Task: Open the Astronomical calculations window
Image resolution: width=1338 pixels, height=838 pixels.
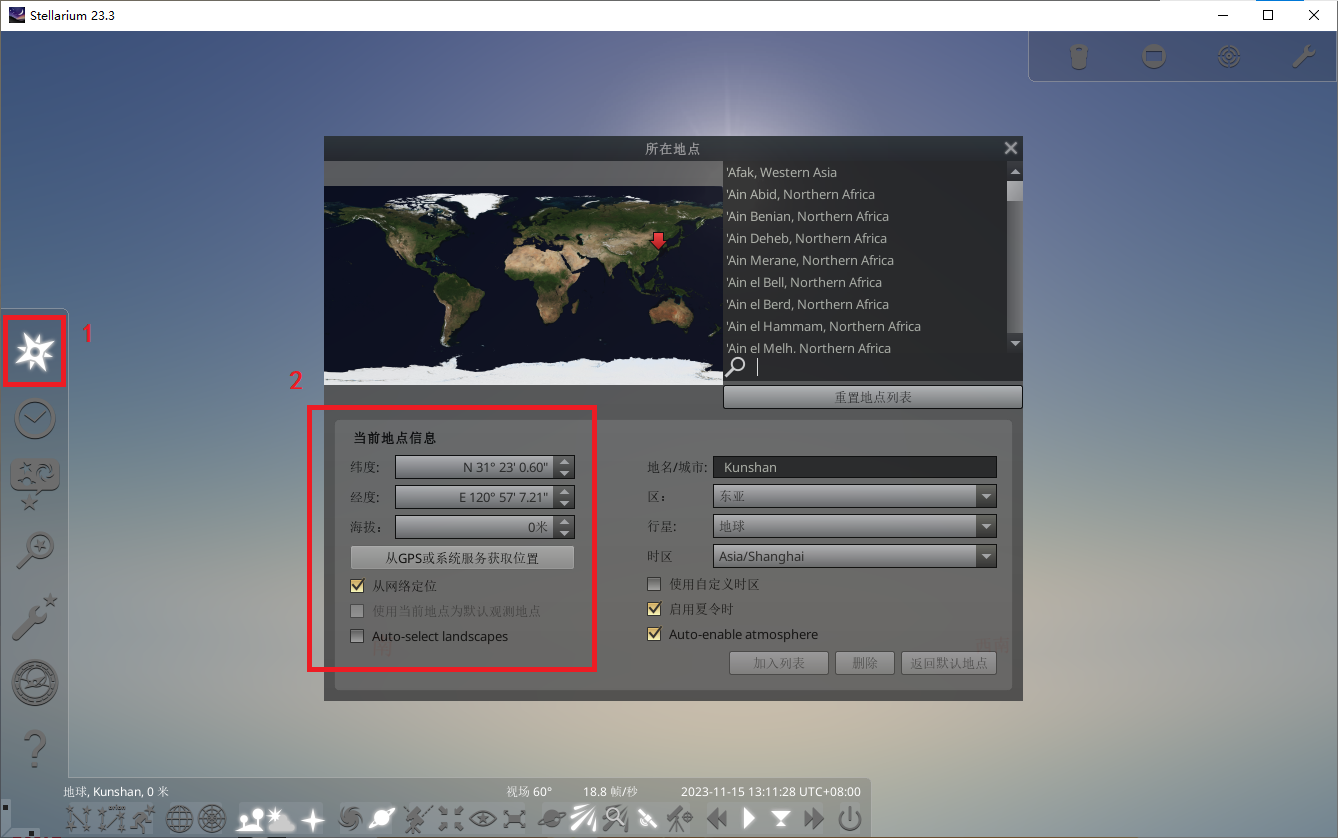Action: [x=35, y=684]
